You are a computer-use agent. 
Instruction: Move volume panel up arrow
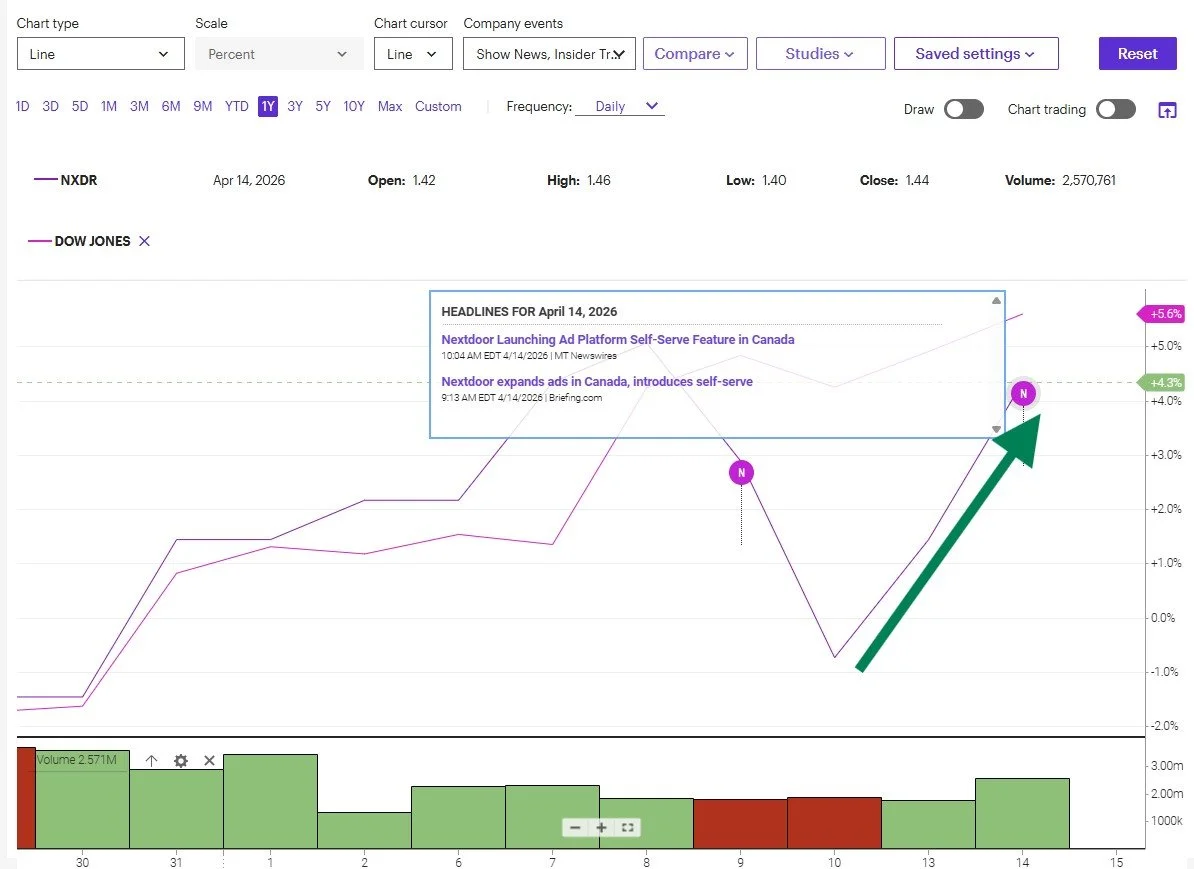pyautogui.click(x=152, y=760)
